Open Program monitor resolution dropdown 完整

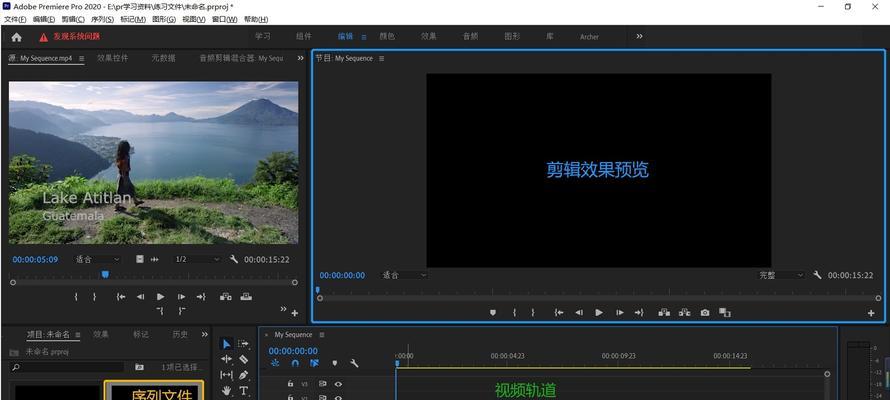tap(782, 275)
